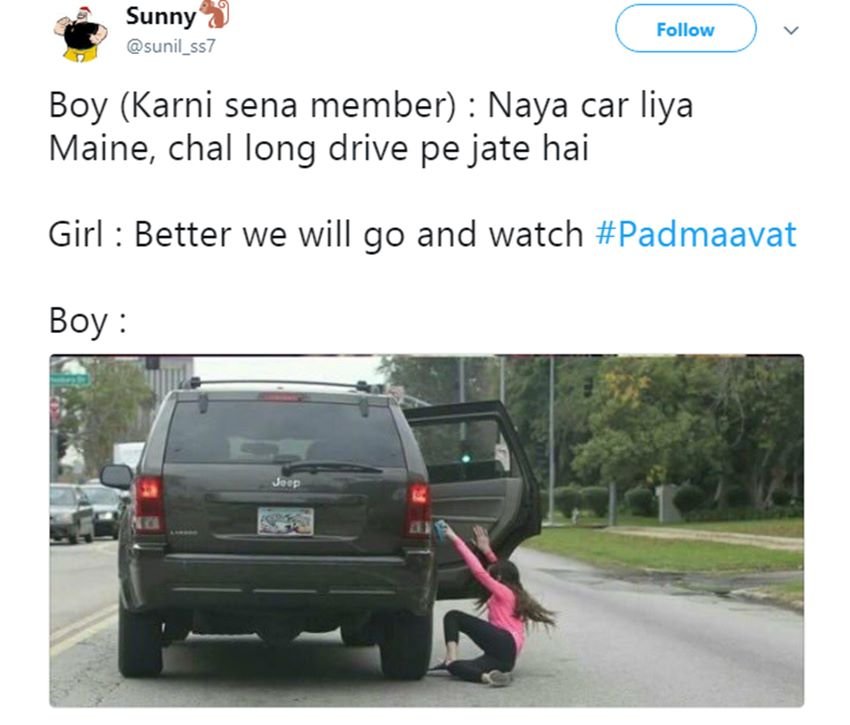Image resolution: width=850 pixels, height=725 pixels.
Task: Expand the chevron menu next to Follow
Action: click(x=791, y=30)
